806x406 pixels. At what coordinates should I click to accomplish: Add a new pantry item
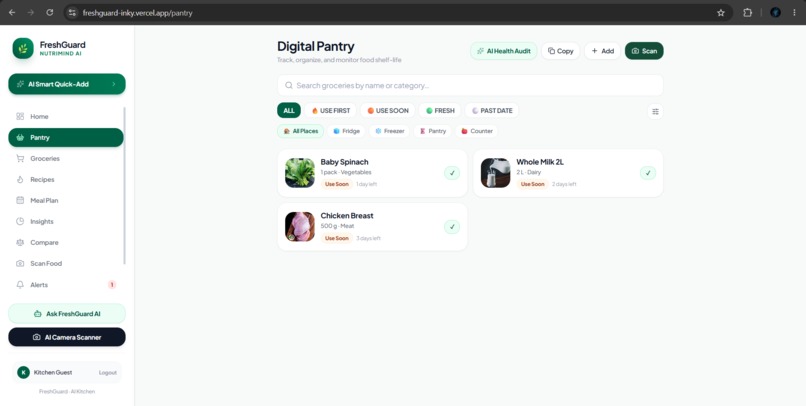602,51
